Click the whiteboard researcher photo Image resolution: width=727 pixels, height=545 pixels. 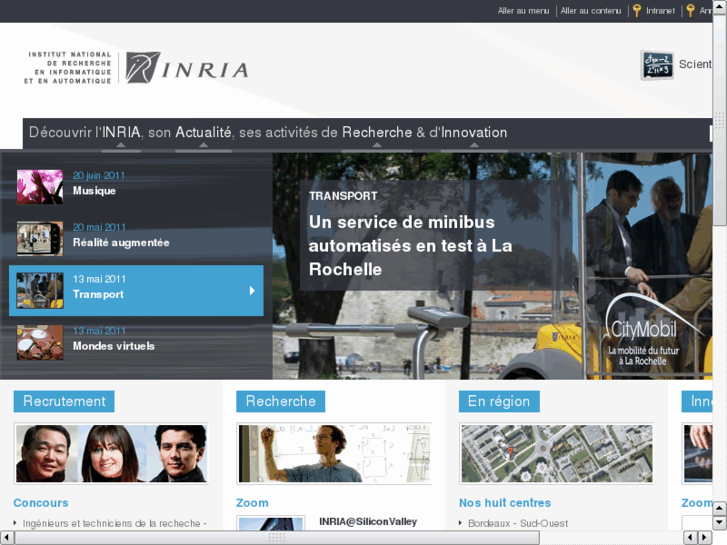tap(334, 454)
